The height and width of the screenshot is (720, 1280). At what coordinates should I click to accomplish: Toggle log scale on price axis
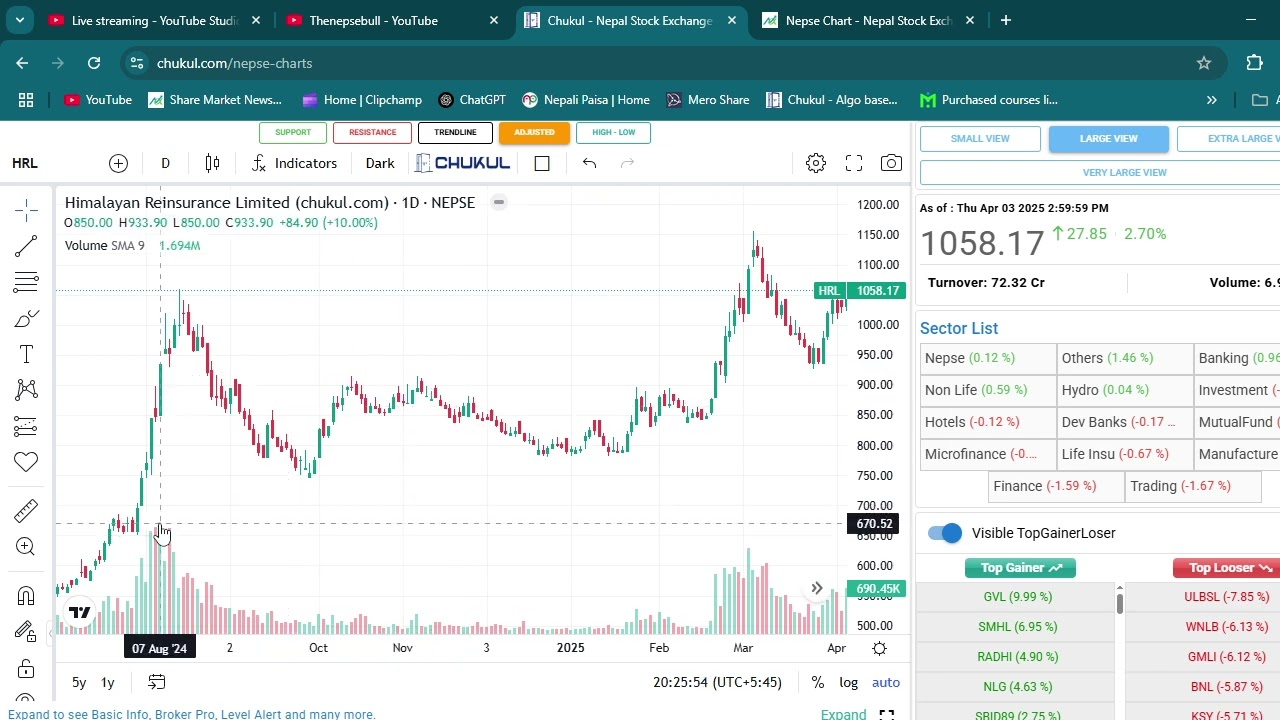click(848, 682)
